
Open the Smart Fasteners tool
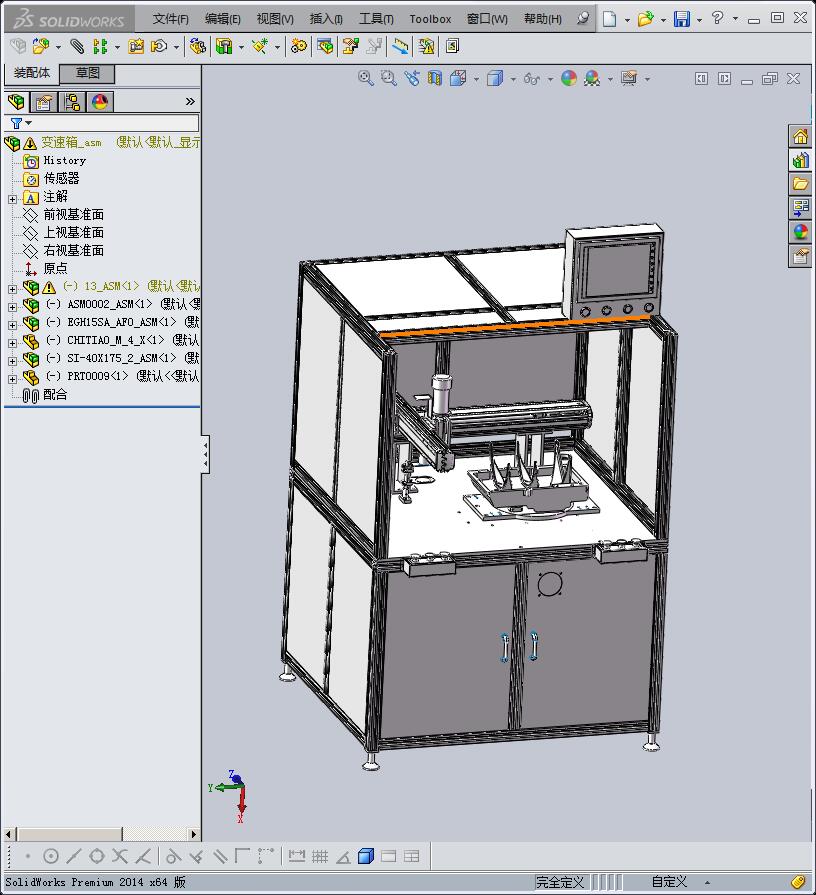click(136, 46)
